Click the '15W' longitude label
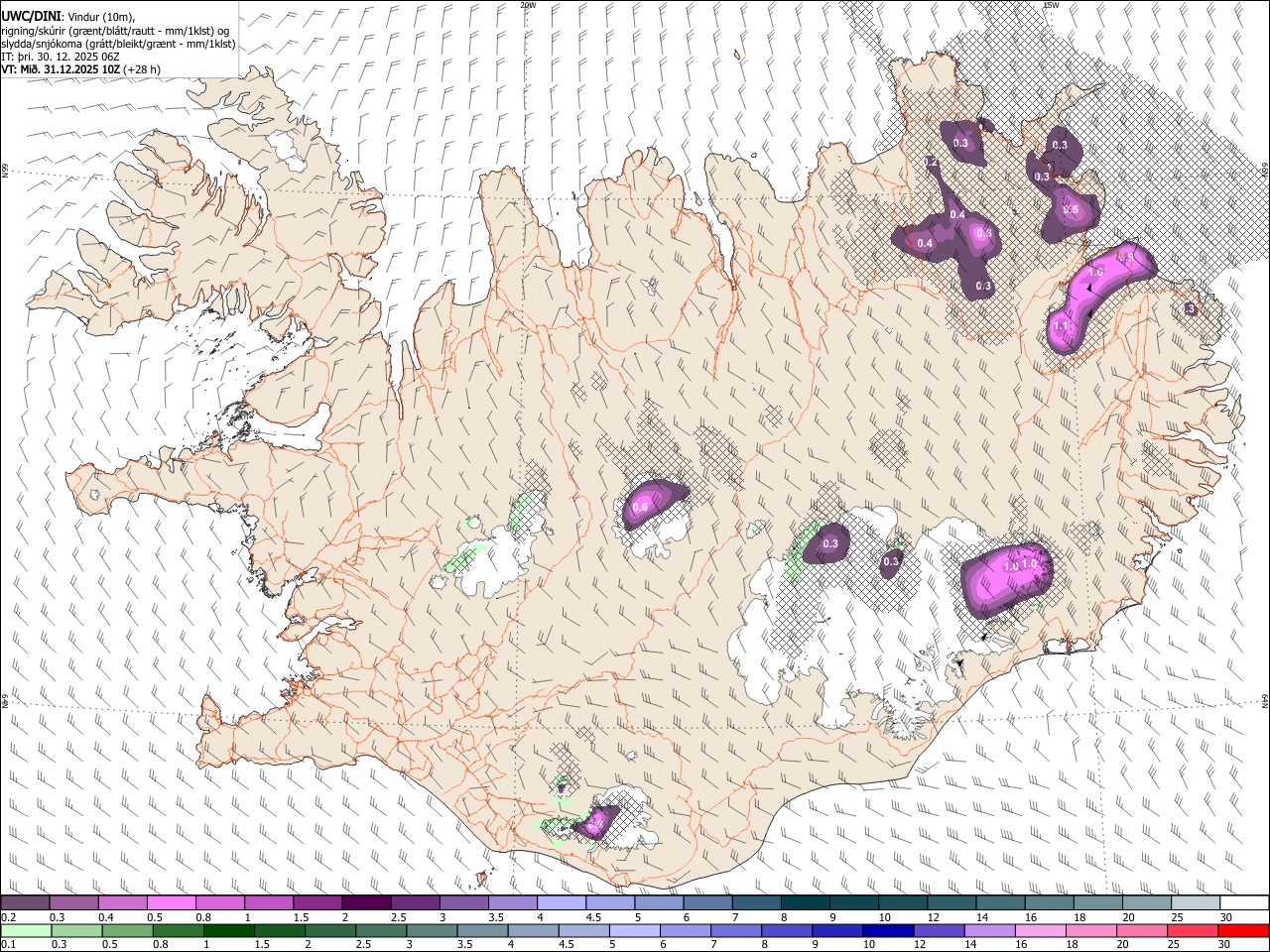This screenshot has height=952, width=1270. tap(1050, 5)
